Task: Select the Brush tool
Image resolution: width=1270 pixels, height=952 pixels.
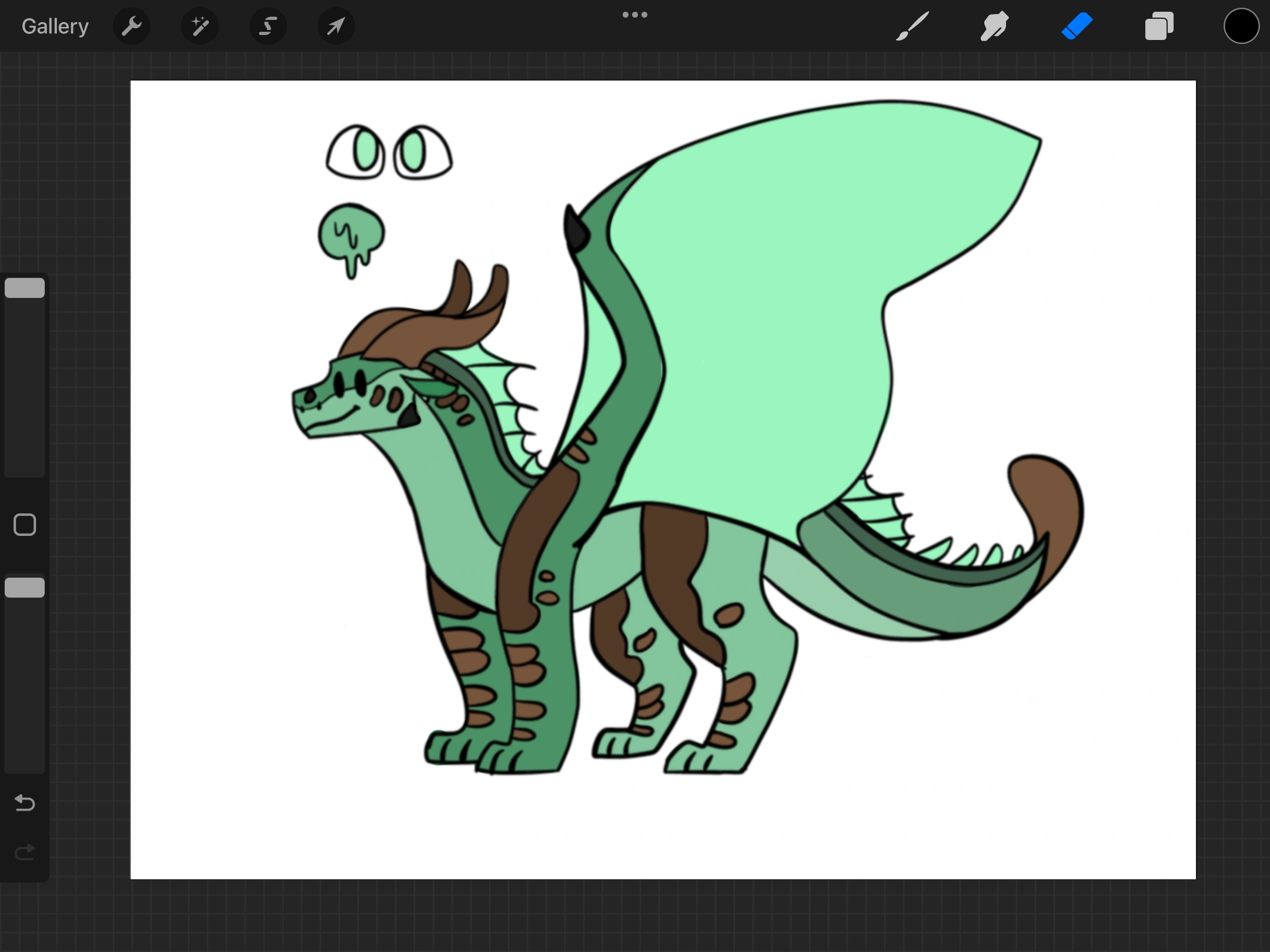Action: point(912,26)
